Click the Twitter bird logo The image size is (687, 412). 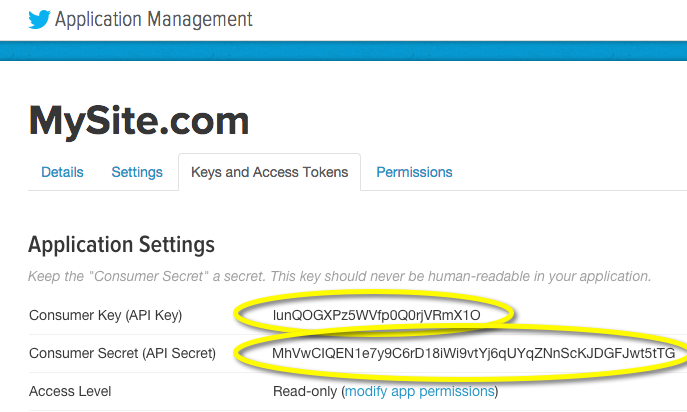39,19
